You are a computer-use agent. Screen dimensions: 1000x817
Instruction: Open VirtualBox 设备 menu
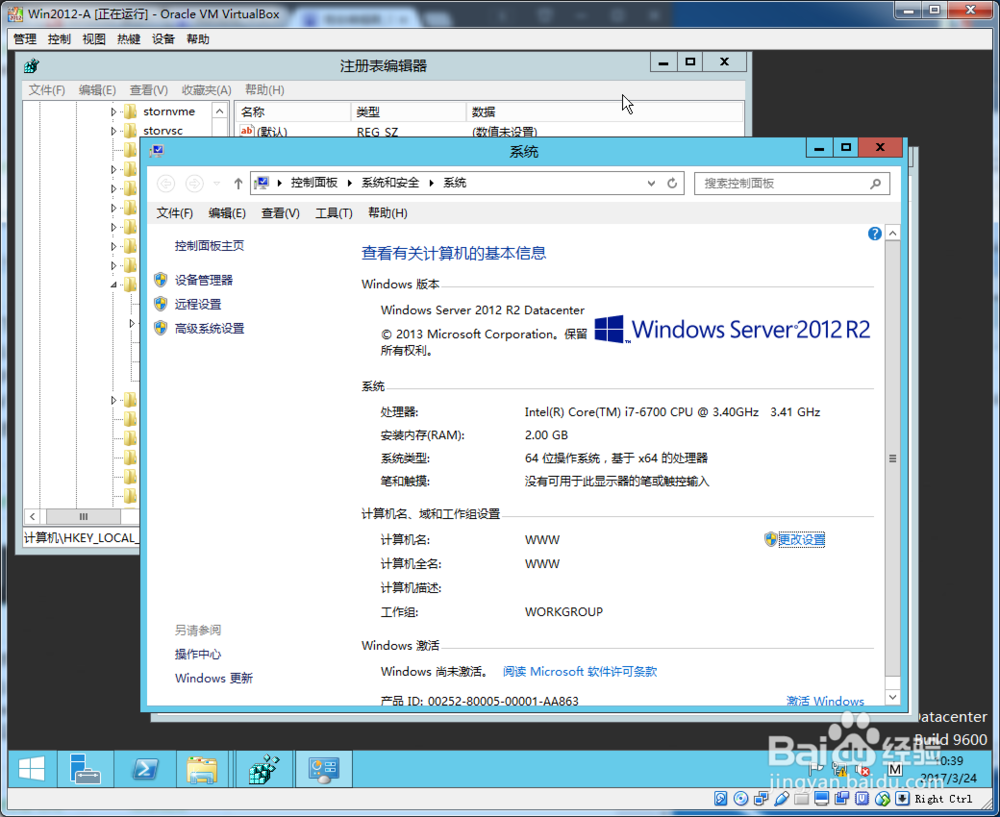pyautogui.click(x=163, y=39)
